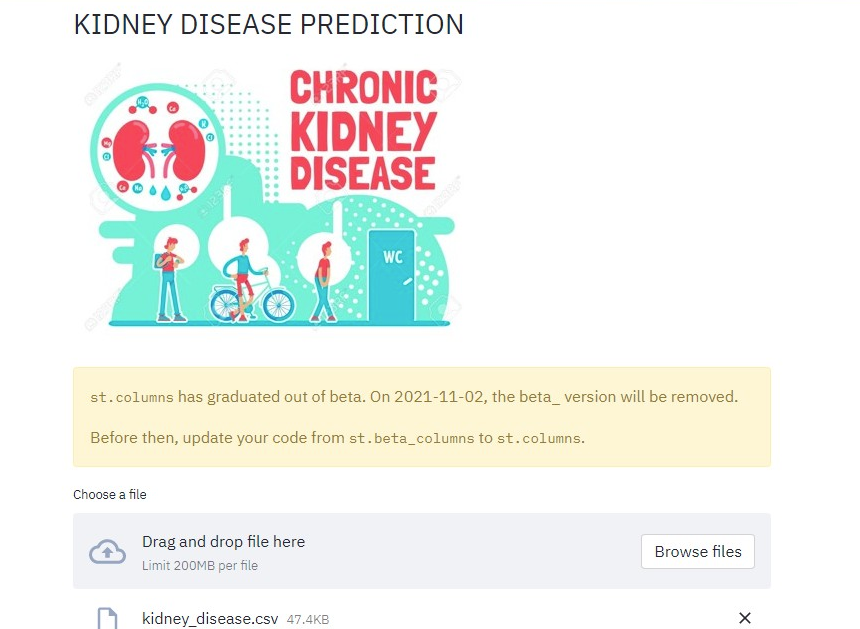
Task: Click the Browse files button
Action: click(x=698, y=551)
